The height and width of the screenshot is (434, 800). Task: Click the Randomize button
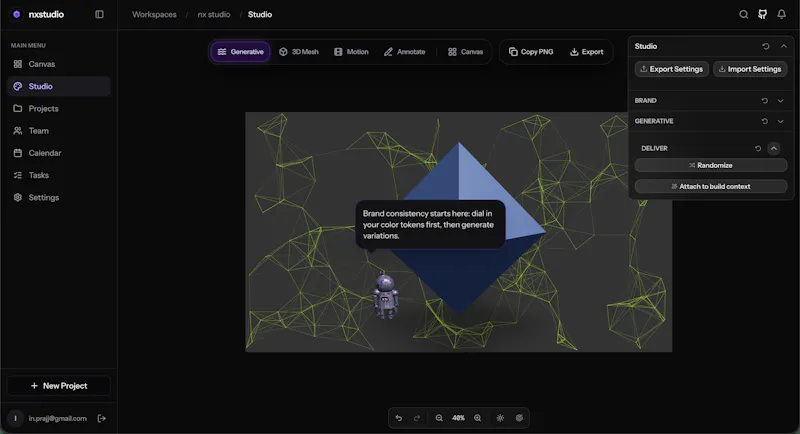point(711,165)
